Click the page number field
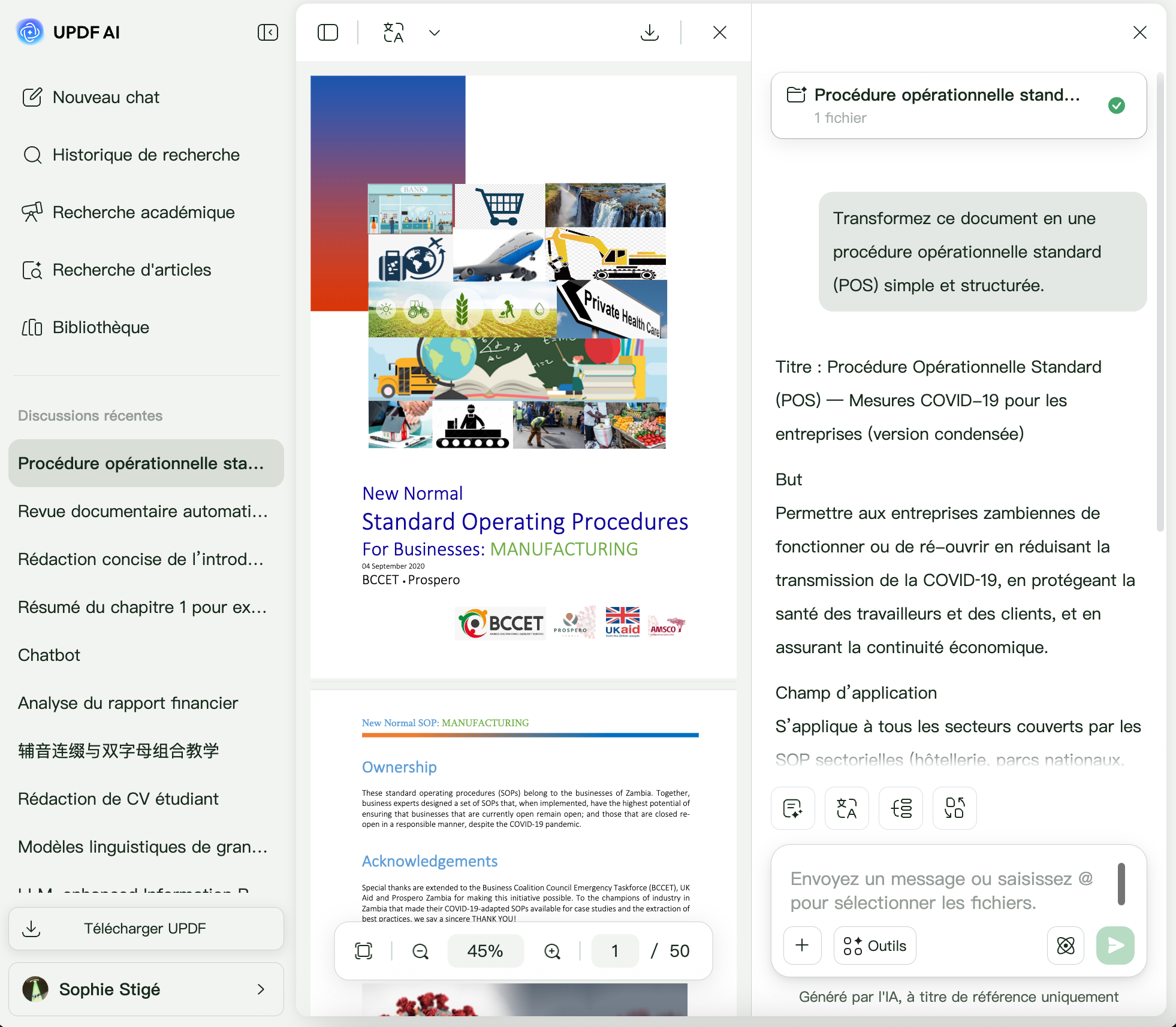1176x1027 pixels. point(614,951)
